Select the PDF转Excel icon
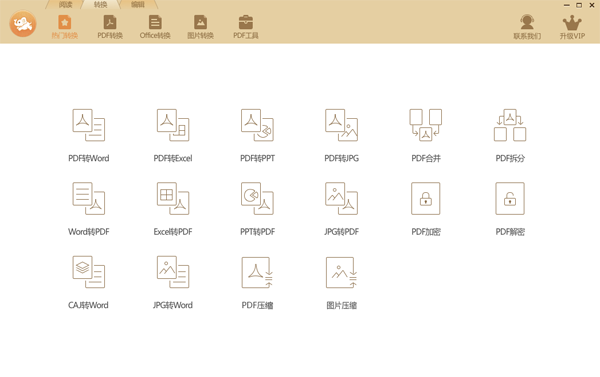600x377 pixels. pyautogui.click(x=173, y=125)
